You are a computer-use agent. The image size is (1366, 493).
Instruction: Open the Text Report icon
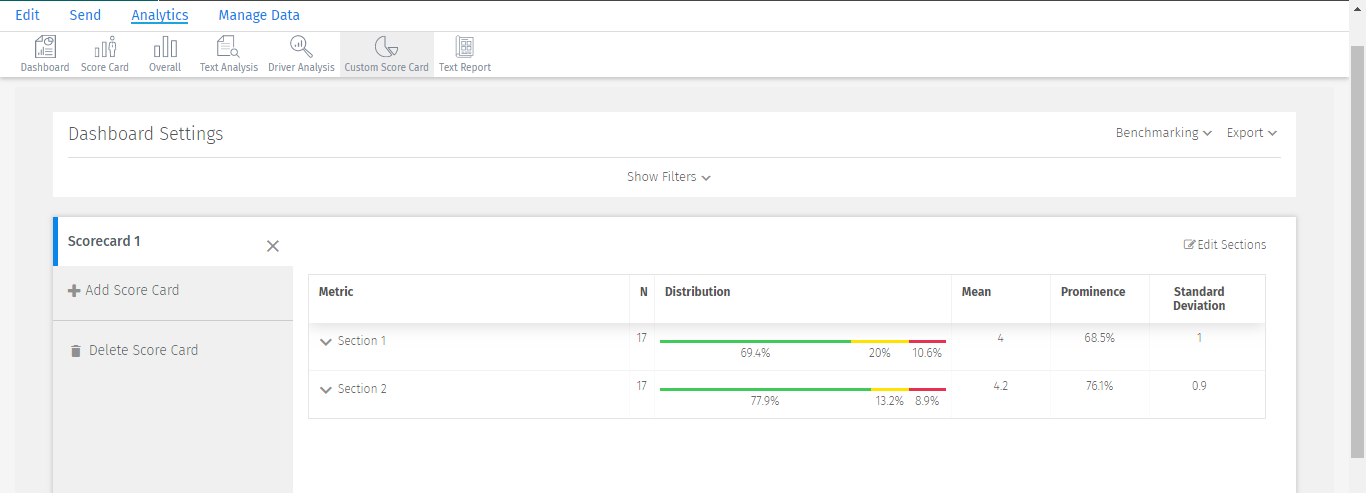tap(465, 47)
